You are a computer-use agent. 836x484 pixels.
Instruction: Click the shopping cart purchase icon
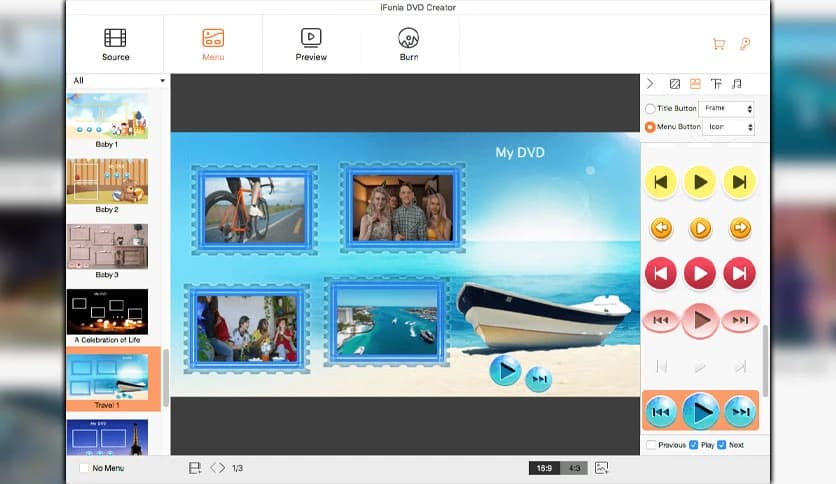pyautogui.click(x=718, y=44)
